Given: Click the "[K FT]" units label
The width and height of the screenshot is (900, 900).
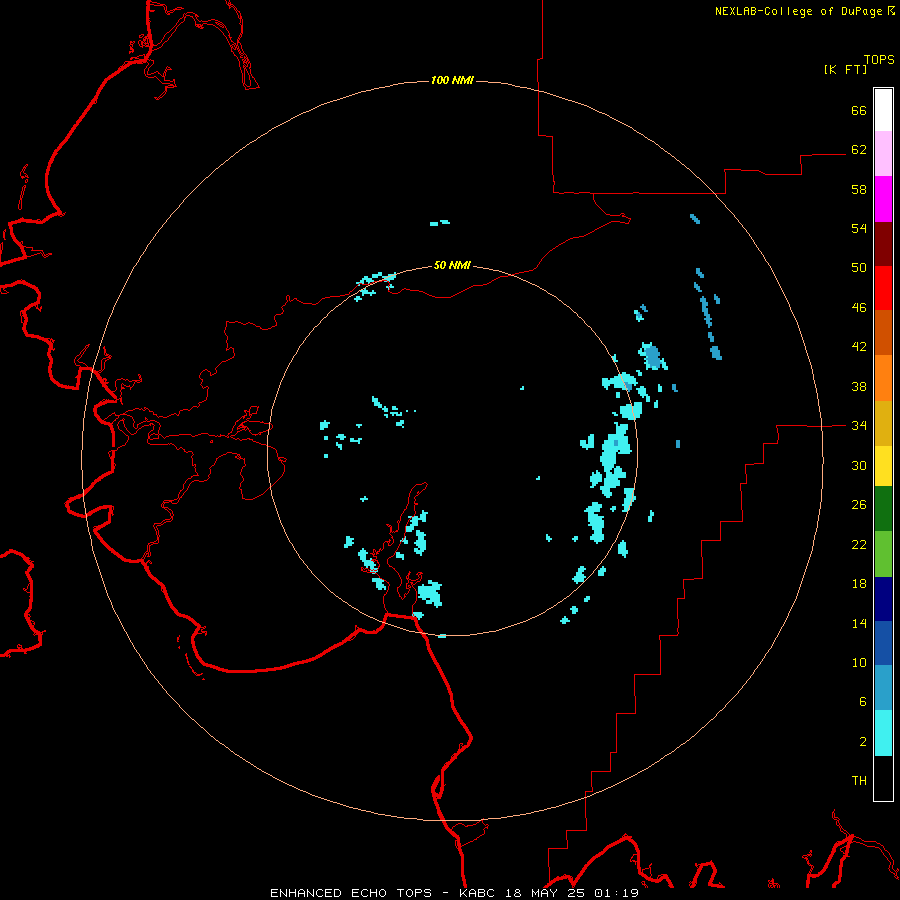Looking at the screenshot, I should pos(845,69).
